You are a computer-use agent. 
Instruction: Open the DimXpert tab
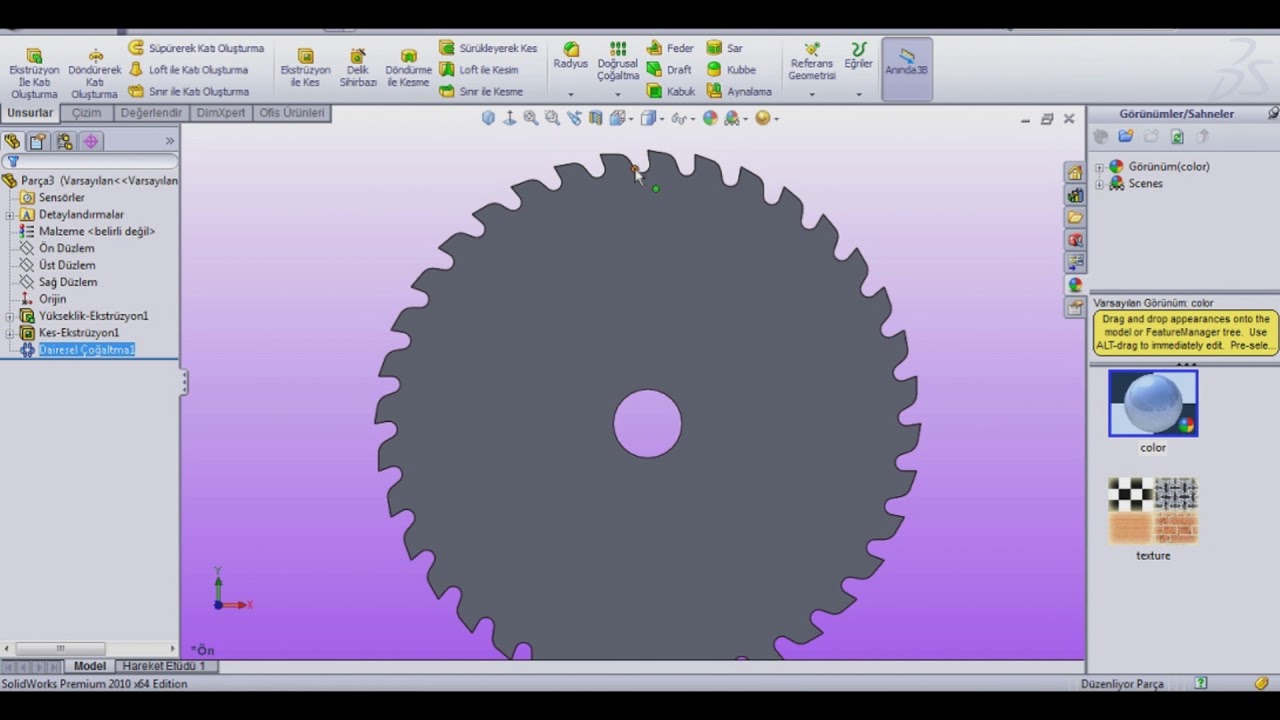221,113
